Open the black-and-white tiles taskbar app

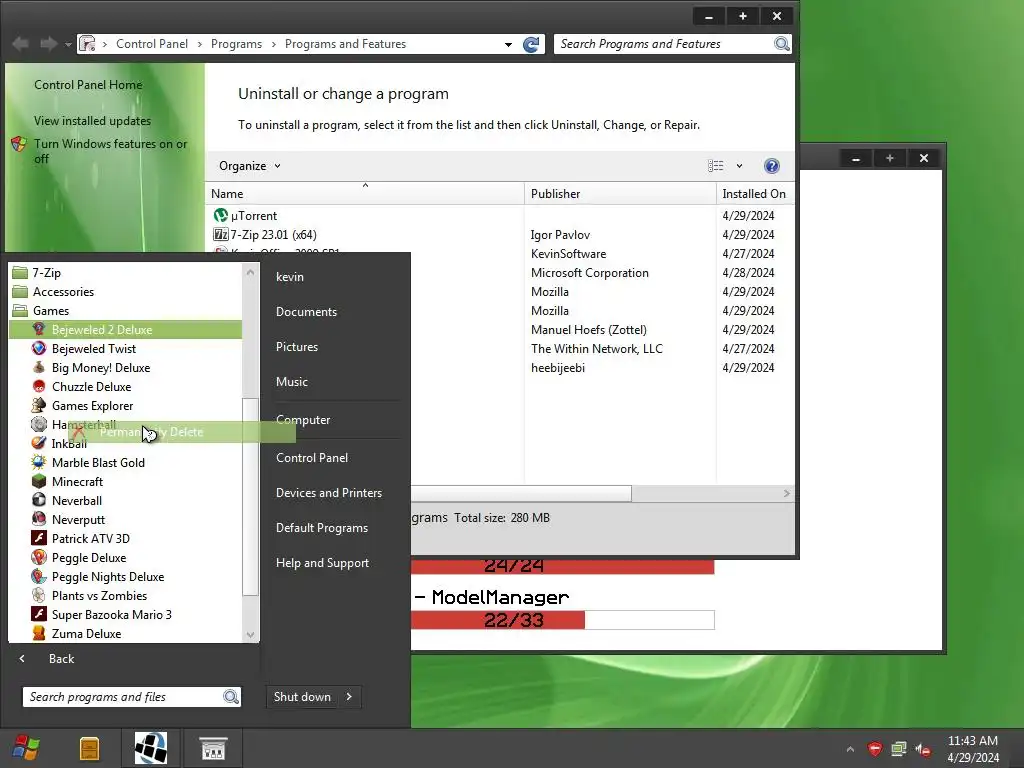pos(151,748)
